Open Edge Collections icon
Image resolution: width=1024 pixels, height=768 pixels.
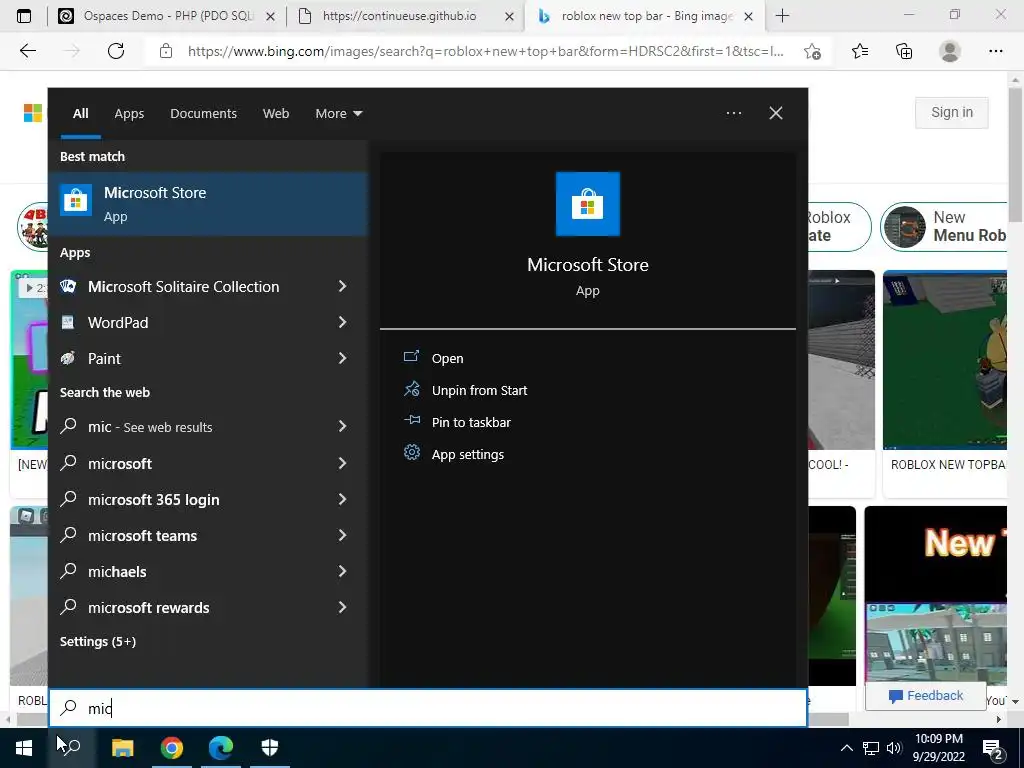tap(904, 51)
